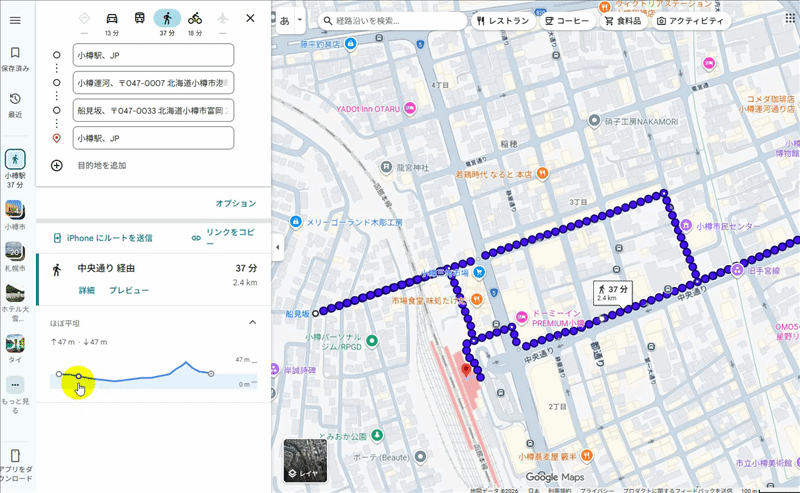This screenshot has height=493, width=800.
Task: Open 小樽市 recent thumbnail
Action: pos(15,215)
